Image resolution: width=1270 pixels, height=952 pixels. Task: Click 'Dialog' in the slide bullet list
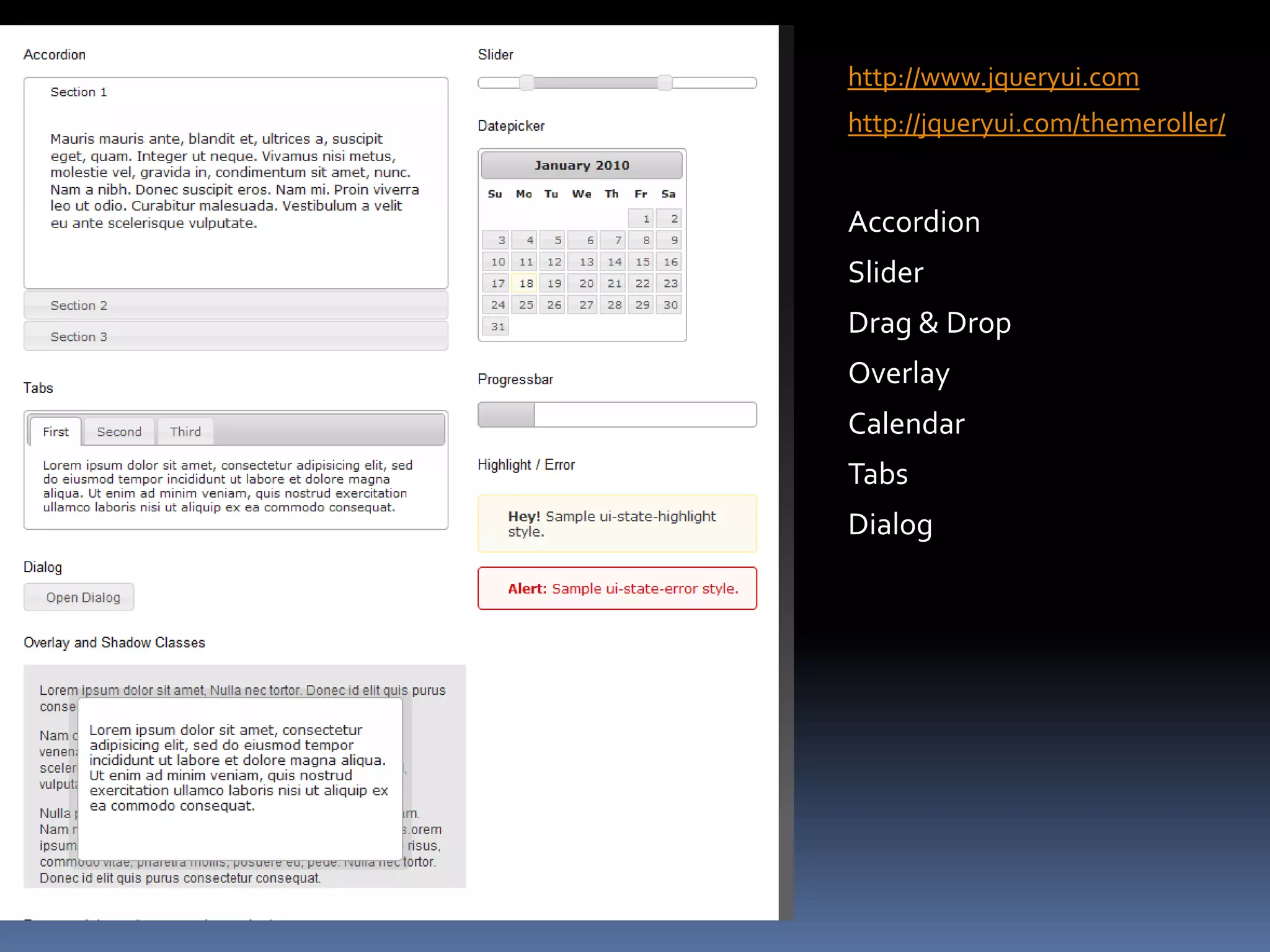coord(890,526)
